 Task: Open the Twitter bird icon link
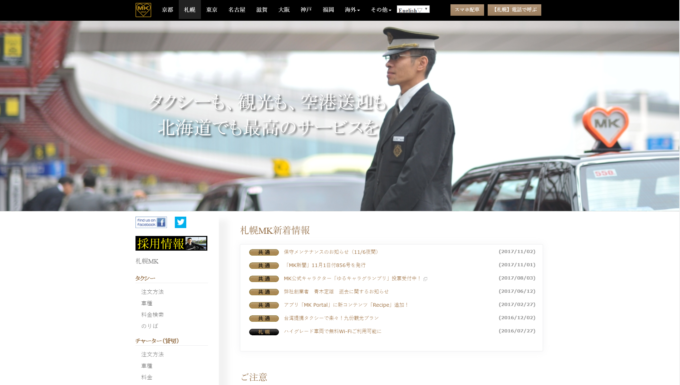tap(180, 222)
